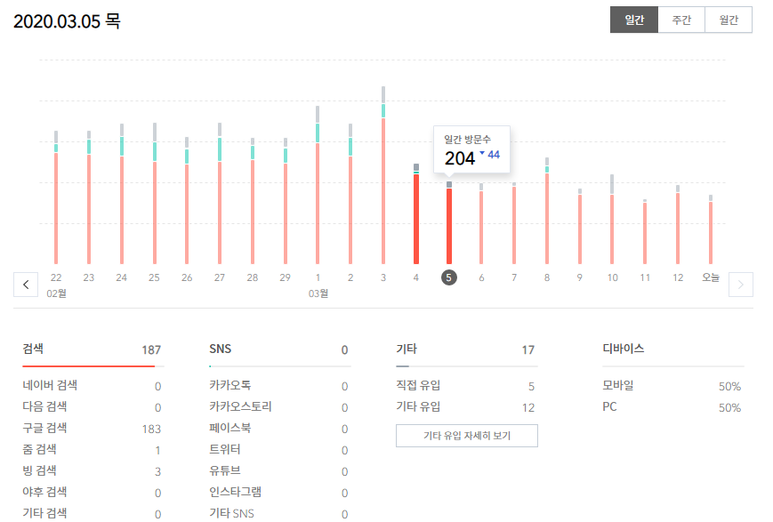Click the 구글 검색 row

point(92,428)
